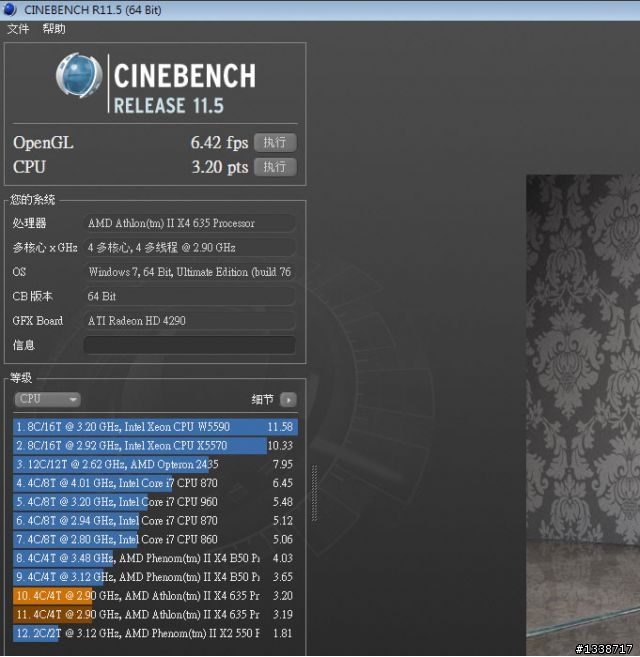This screenshot has height=657, width=640.
Task: Select ranking row 1 Intel Xeon CPU W5590
Action: tap(155, 427)
